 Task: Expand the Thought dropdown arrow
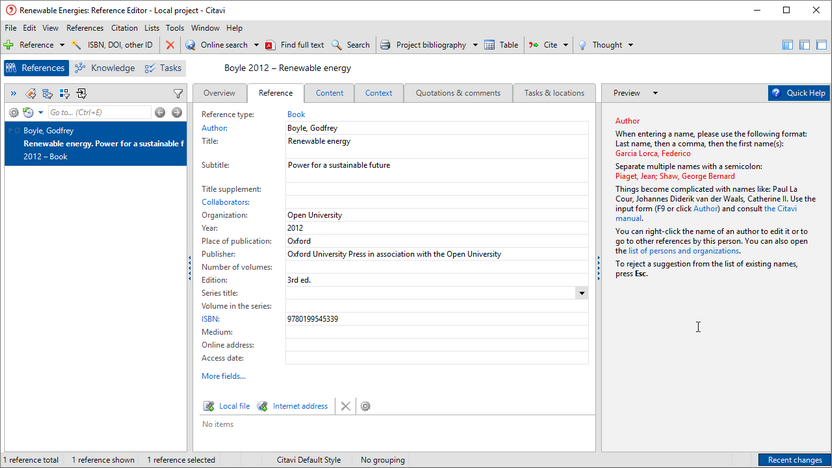630,45
